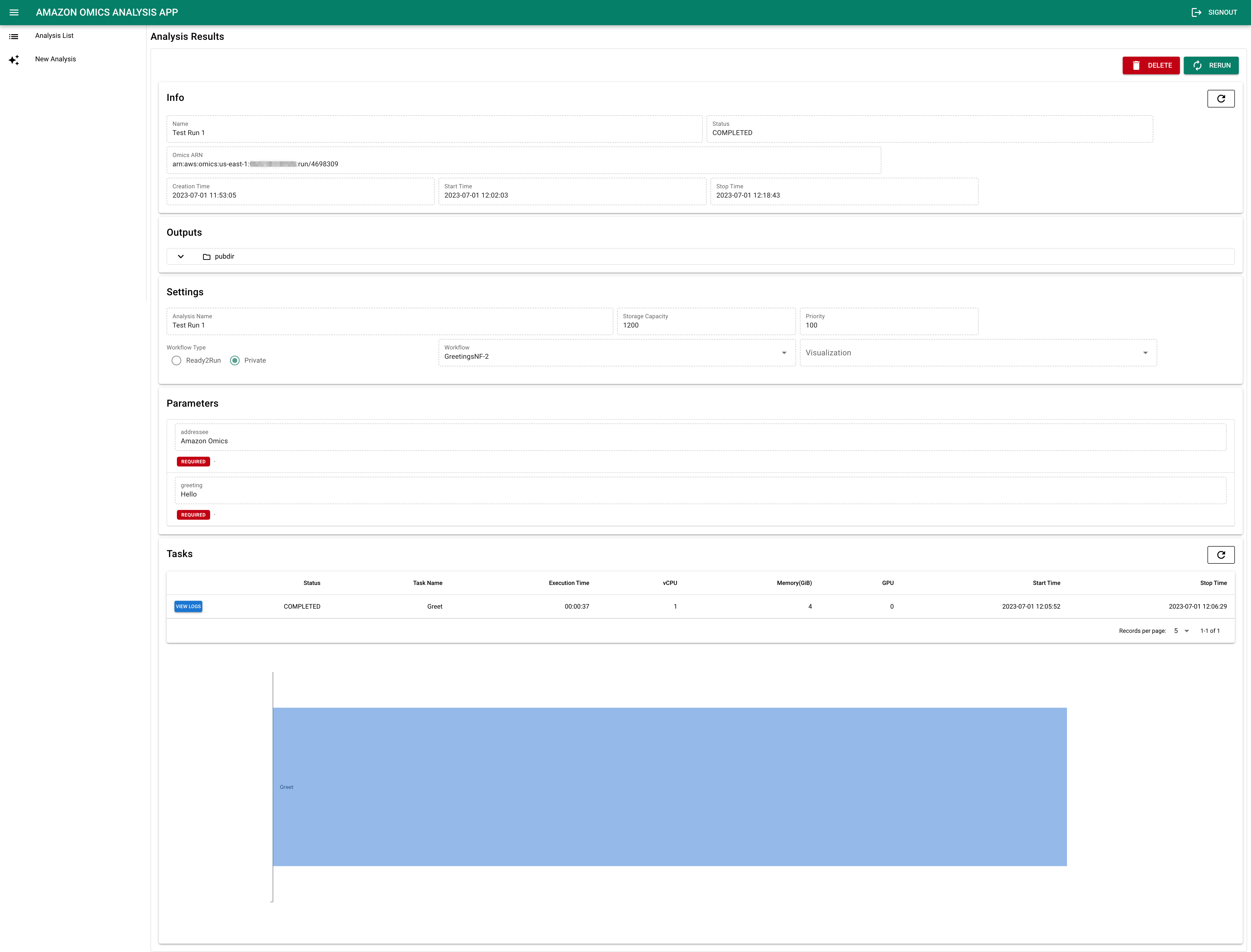The image size is (1251, 952).
Task: Click the folder icon beside pubdir
Action: 207,257
